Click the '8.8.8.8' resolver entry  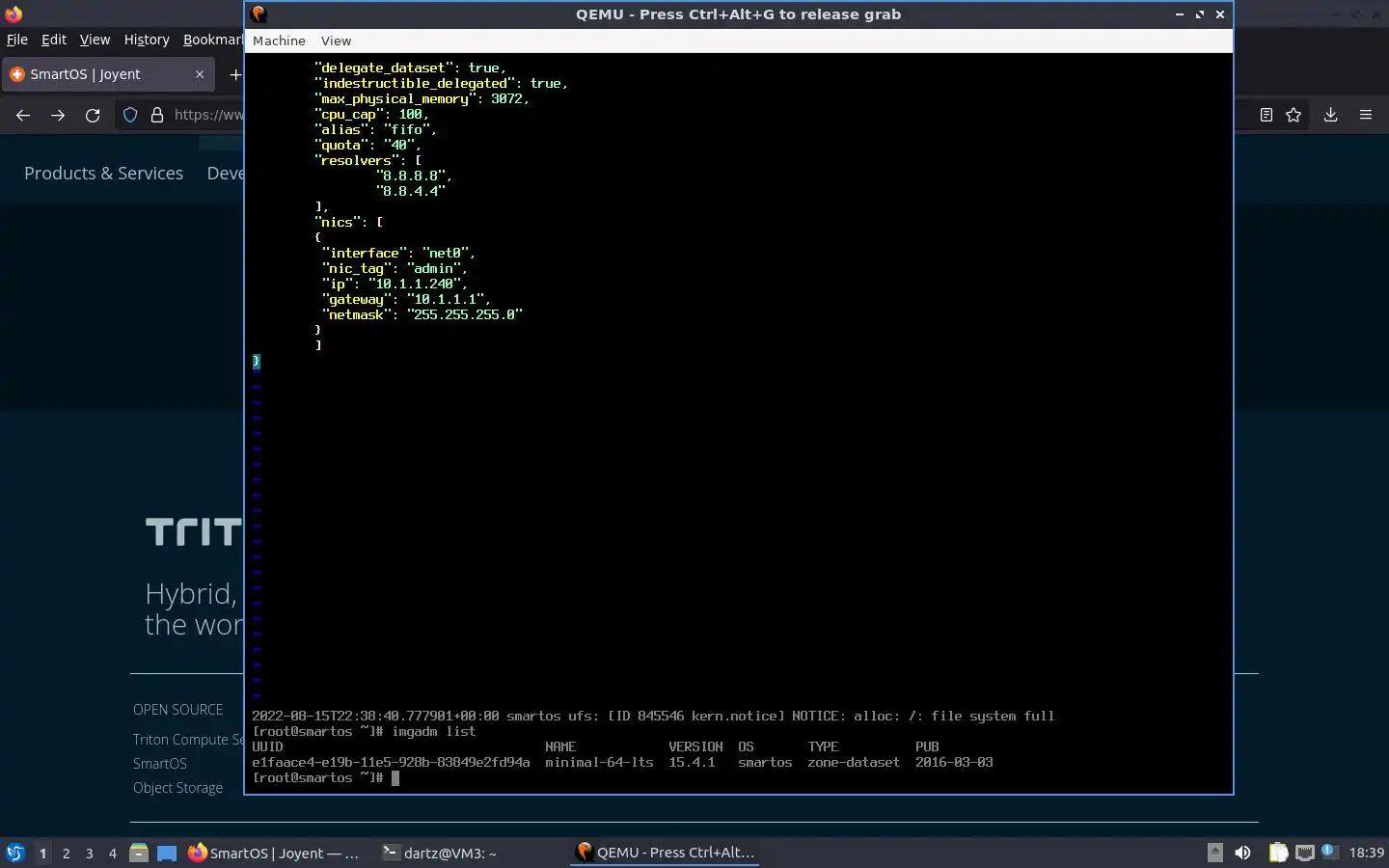click(x=411, y=176)
